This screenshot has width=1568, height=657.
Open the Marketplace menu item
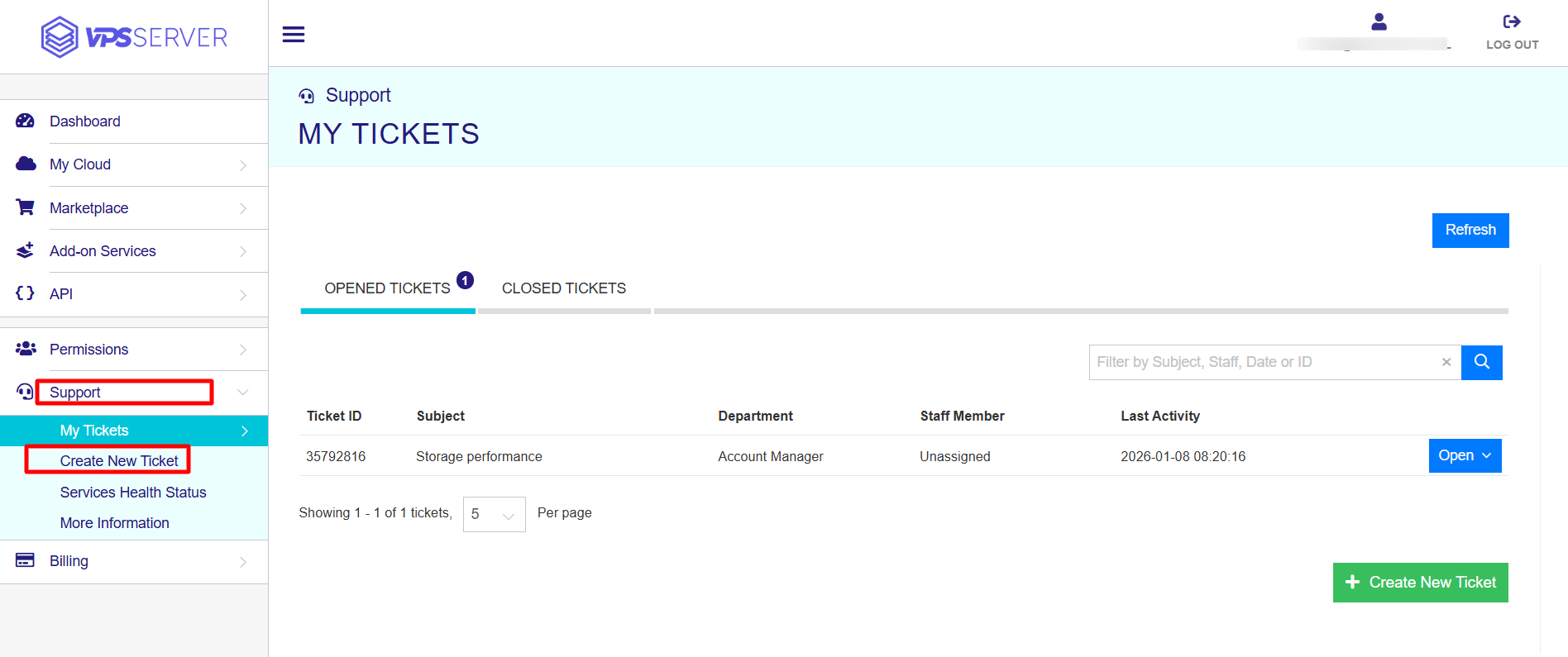click(x=89, y=208)
